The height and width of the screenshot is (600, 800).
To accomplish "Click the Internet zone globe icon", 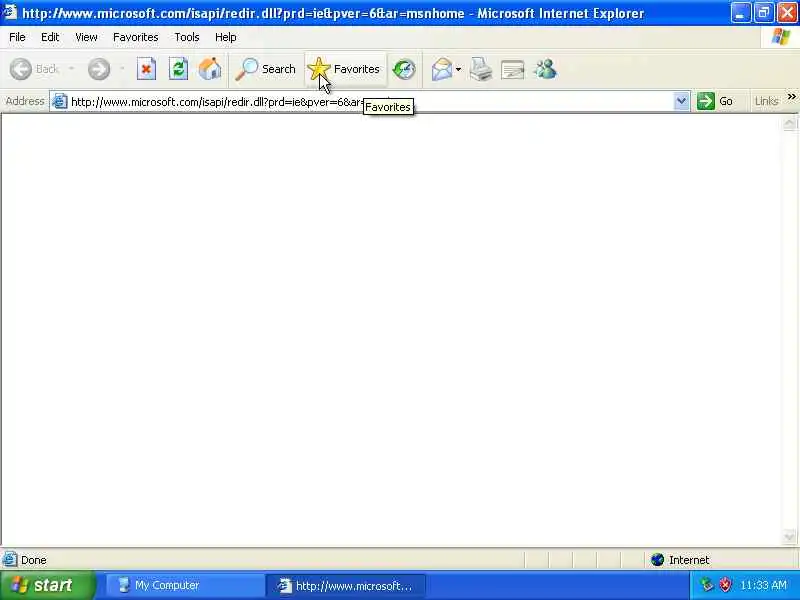I will 657,560.
